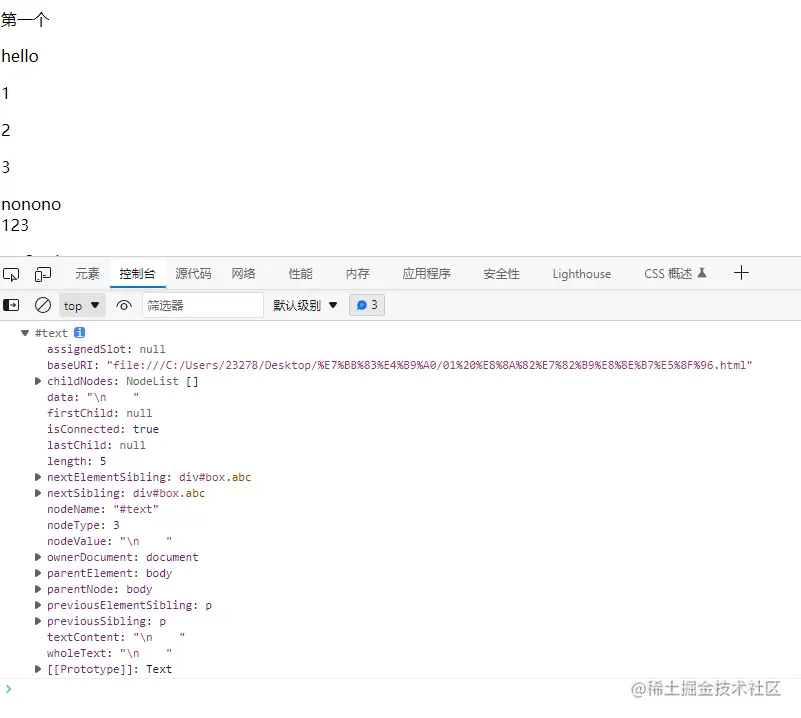
Task: Clear the console with the circle-slash icon
Action: pos(43,305)
